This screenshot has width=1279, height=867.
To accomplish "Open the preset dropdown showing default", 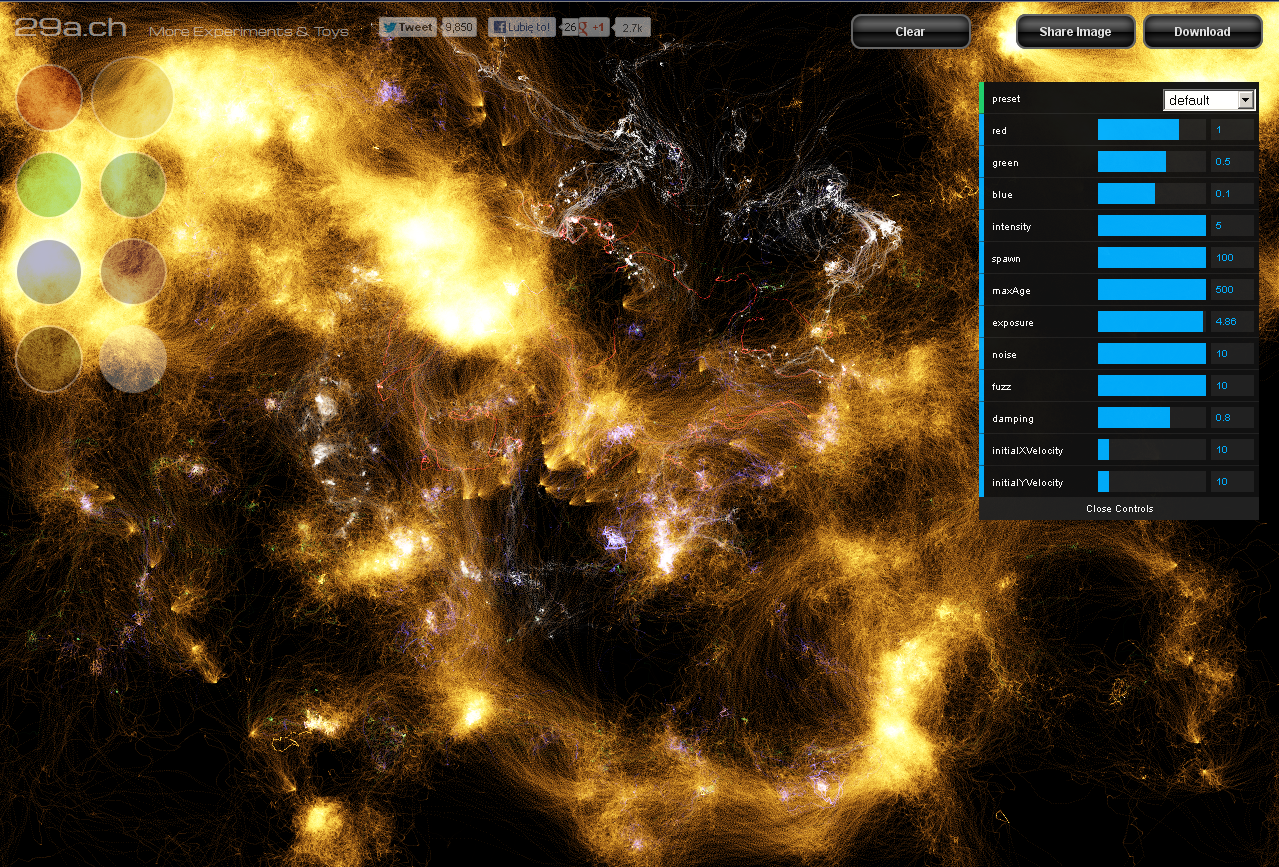I will (1209, 100).
